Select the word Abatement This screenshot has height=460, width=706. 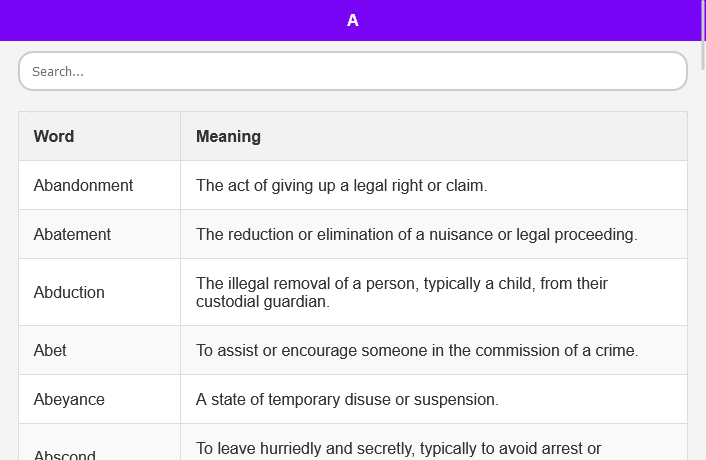coord(72,235)
